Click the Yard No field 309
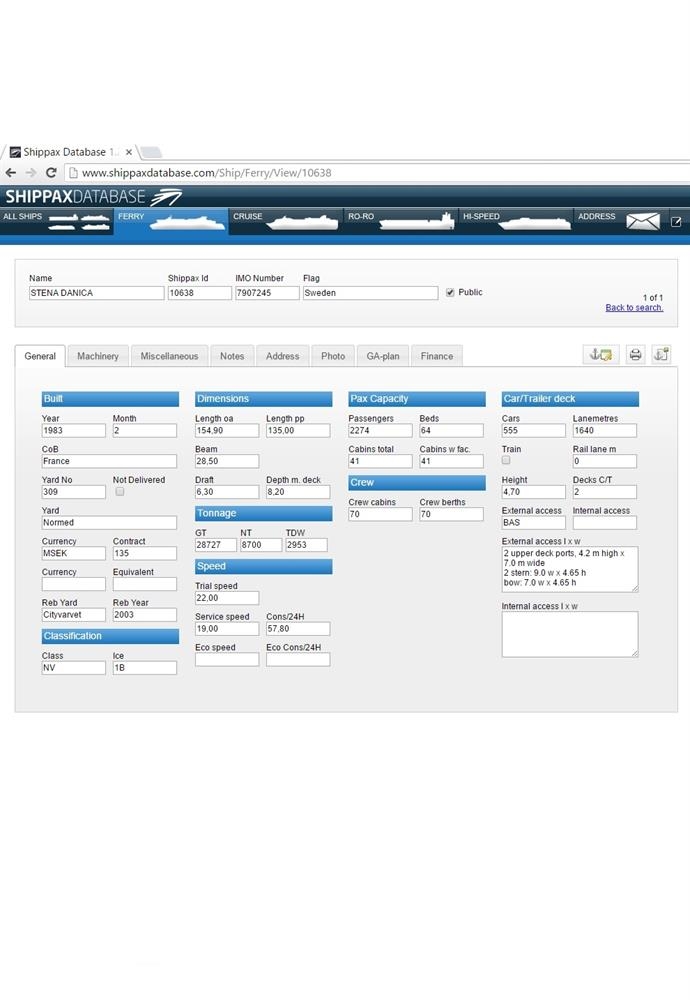The image size is (690, 1000). (x=74, y=492)
